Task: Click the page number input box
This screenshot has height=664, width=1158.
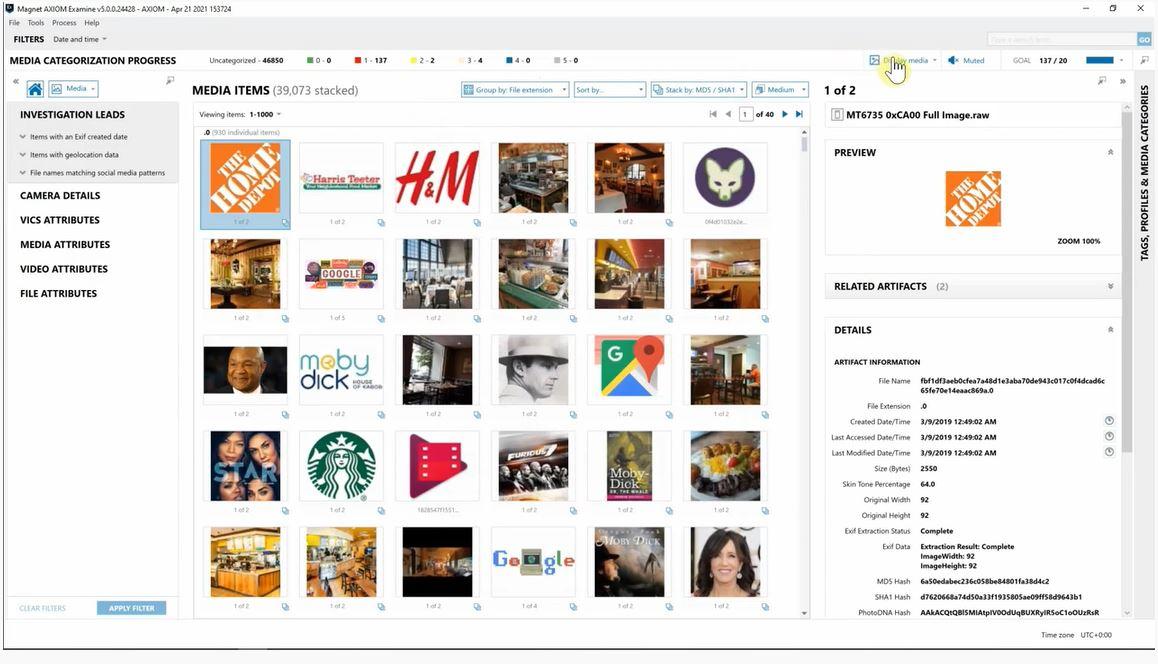Action: coord(746,114)
